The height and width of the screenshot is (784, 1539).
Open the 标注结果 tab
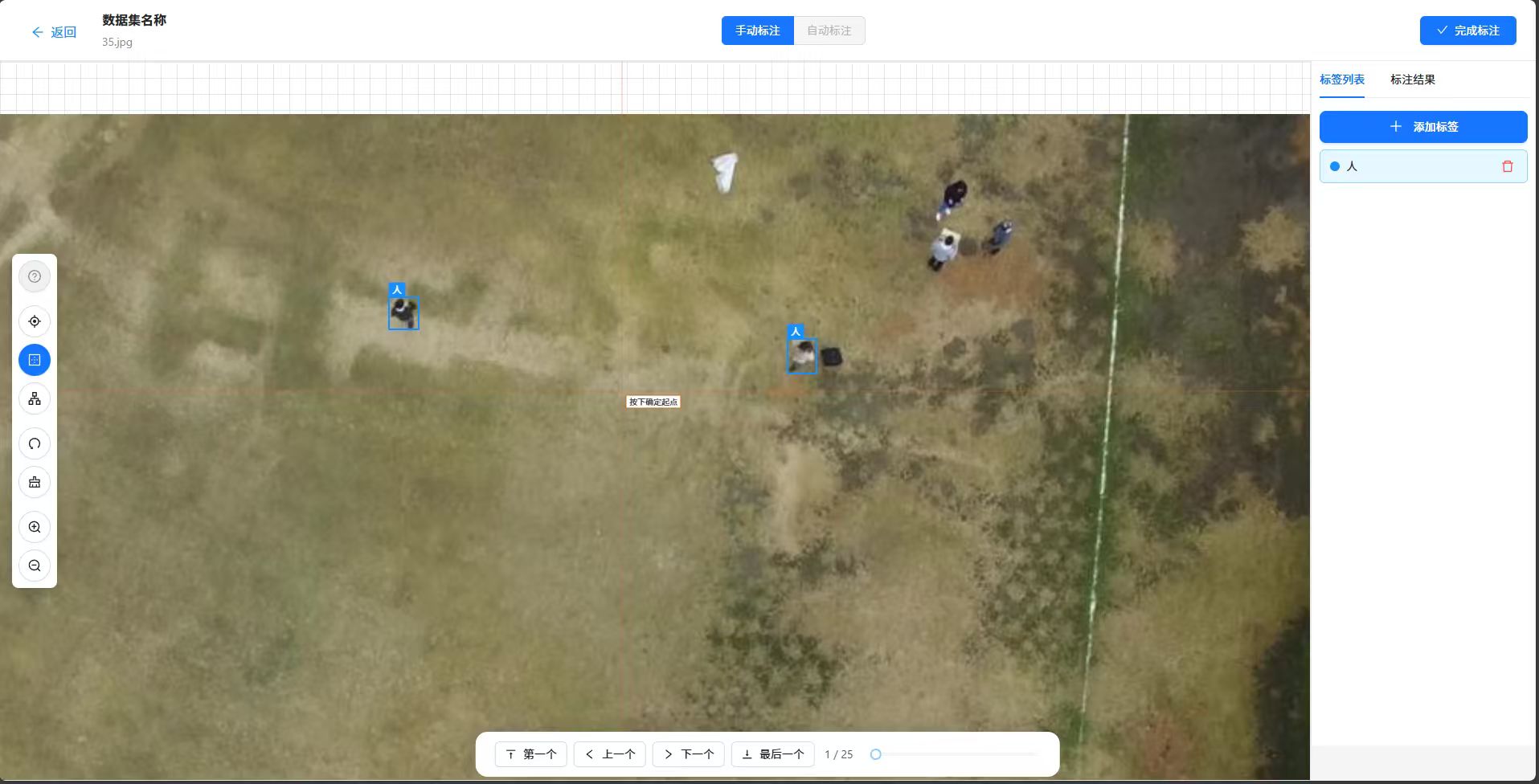1412,80
